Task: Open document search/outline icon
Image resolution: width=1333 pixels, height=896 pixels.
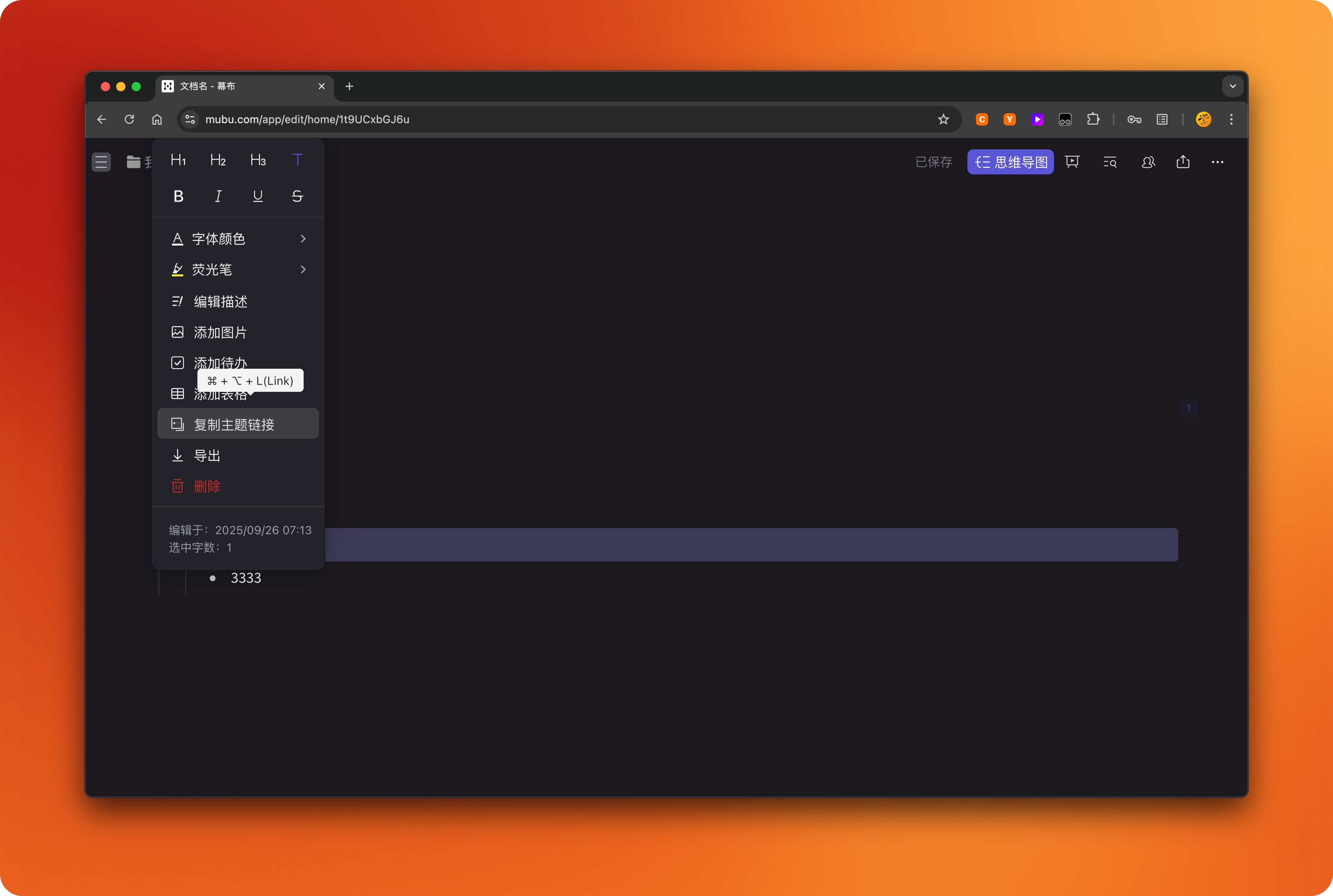Action: tap(1109, 162)
